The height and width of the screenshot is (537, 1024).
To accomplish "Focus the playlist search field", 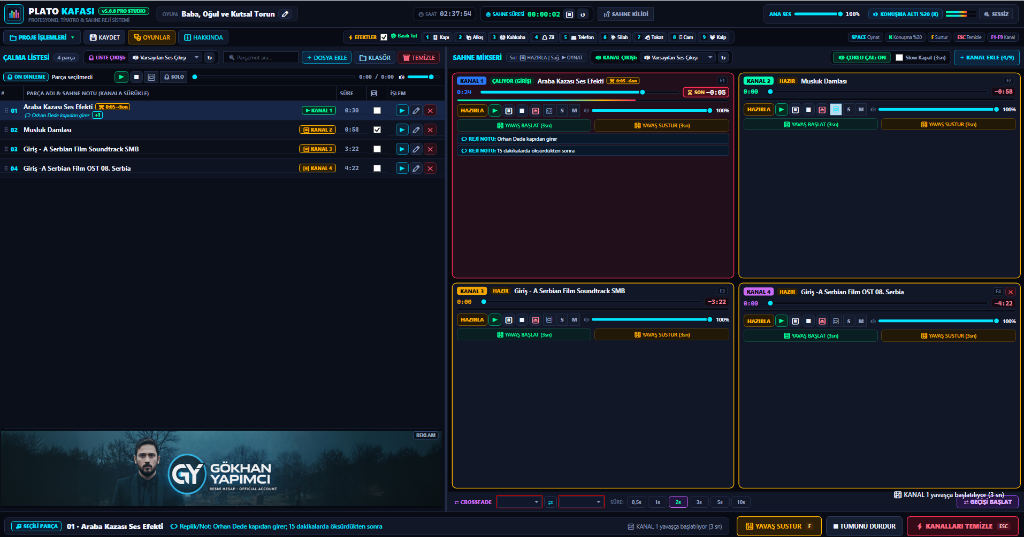I will click(261, 57).
